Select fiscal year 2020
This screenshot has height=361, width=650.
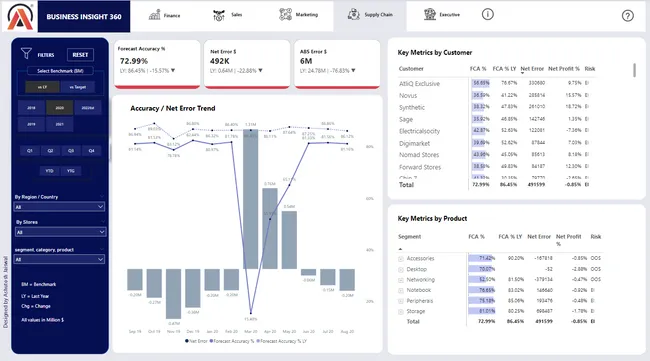[x=60, y=108]
